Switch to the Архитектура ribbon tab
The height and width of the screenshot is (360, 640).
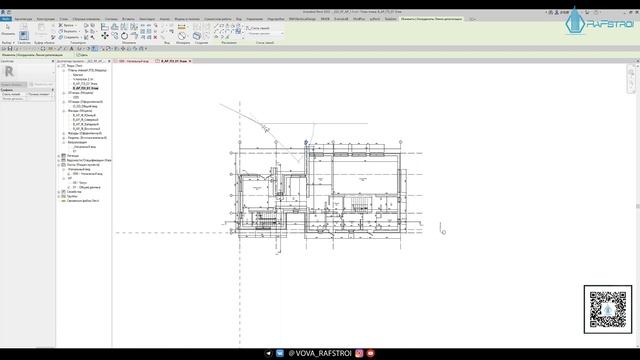(23, 19)
